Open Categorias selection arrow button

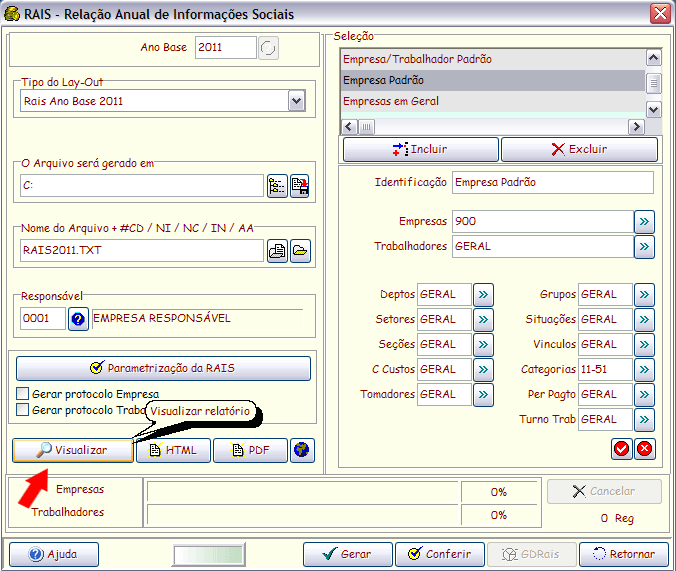tap(644, 370)
